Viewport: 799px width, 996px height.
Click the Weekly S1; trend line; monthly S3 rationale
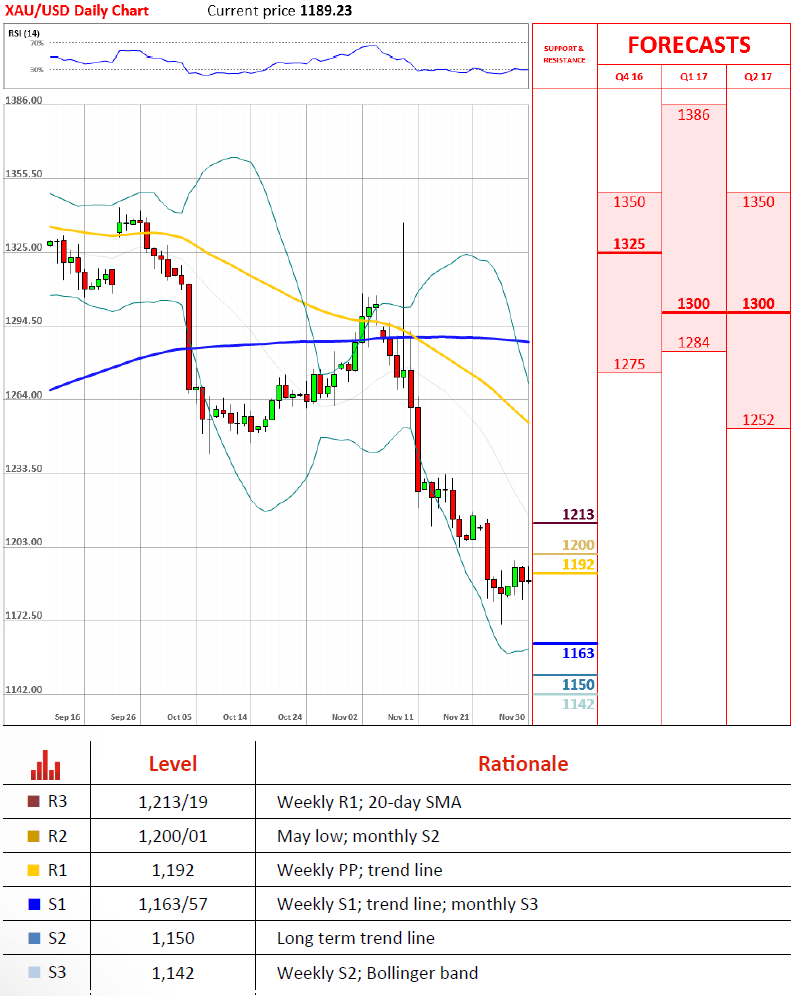[407, 904]
